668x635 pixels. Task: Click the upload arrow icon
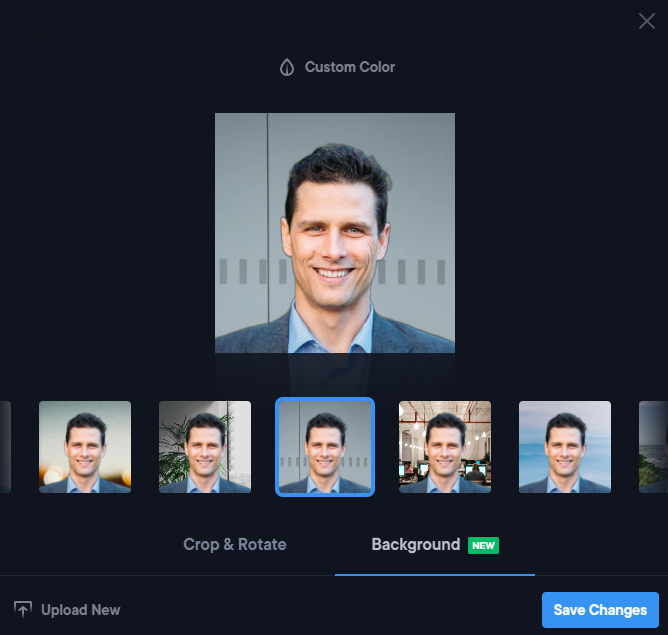click(x=23, y=609)
